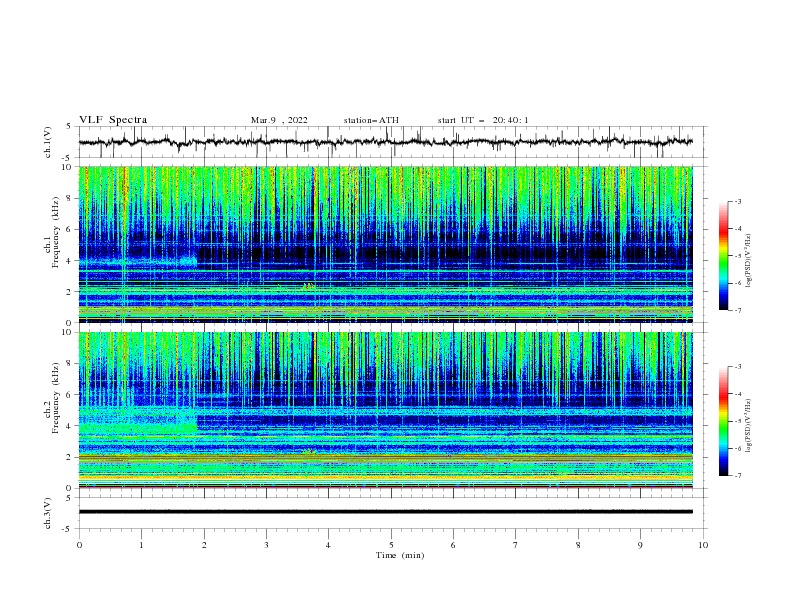Click the '2' tick on the time axis
The width and height of the screenshot is (792, 612).
point(204,545)
